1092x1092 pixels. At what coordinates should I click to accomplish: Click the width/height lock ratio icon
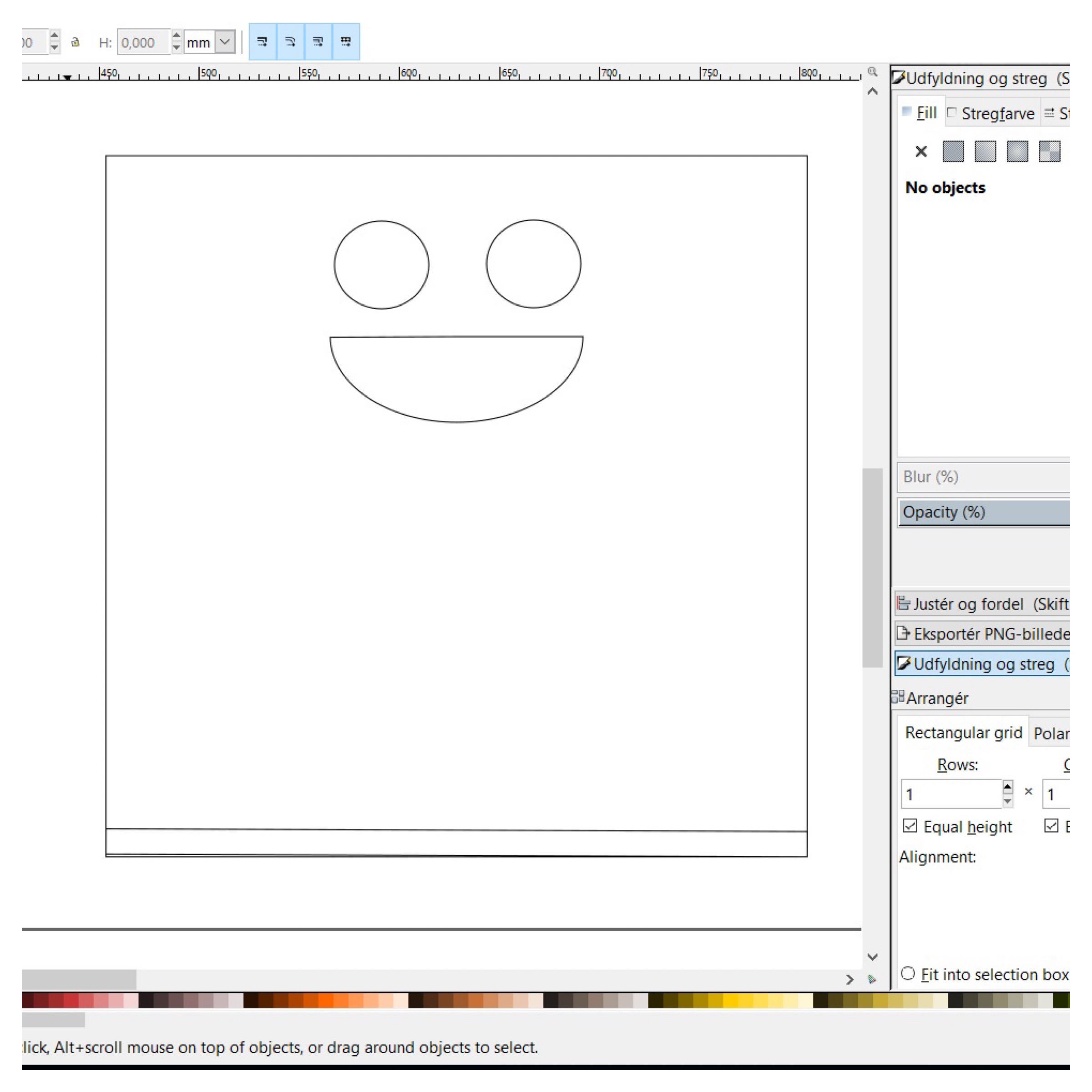click(x=75, y=42)
